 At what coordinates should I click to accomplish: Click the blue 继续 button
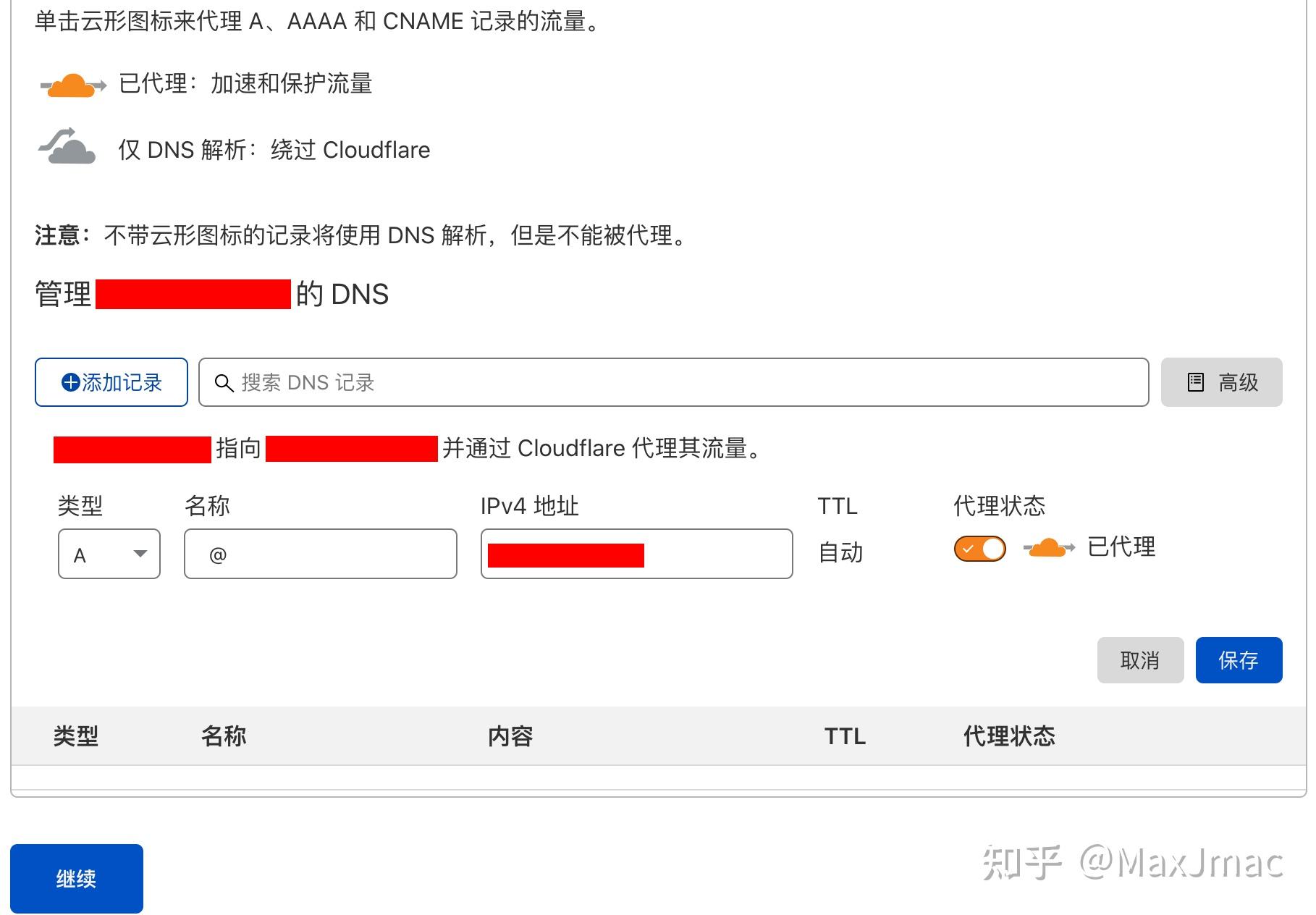[77, 879]
